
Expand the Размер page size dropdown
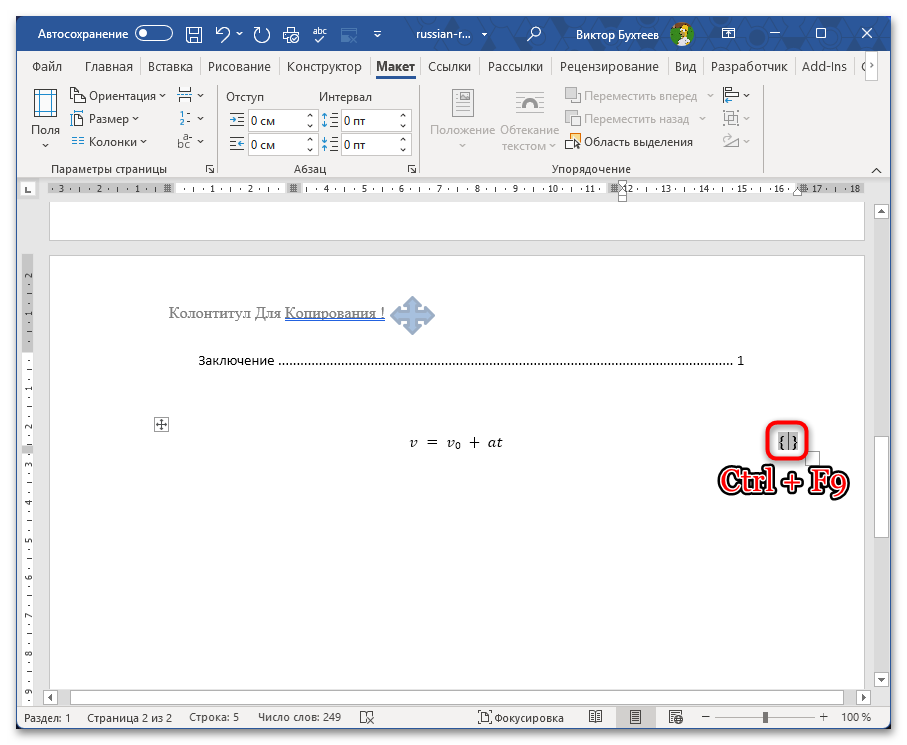coord(105,119)
